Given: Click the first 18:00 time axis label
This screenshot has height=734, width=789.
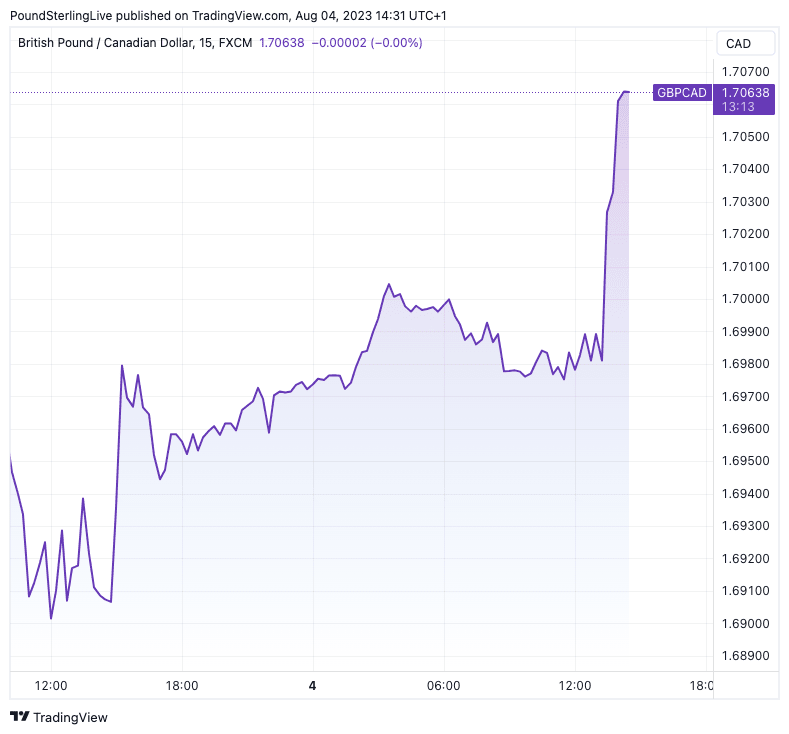Looking at the screenshot, I should (x=181, y=686).
